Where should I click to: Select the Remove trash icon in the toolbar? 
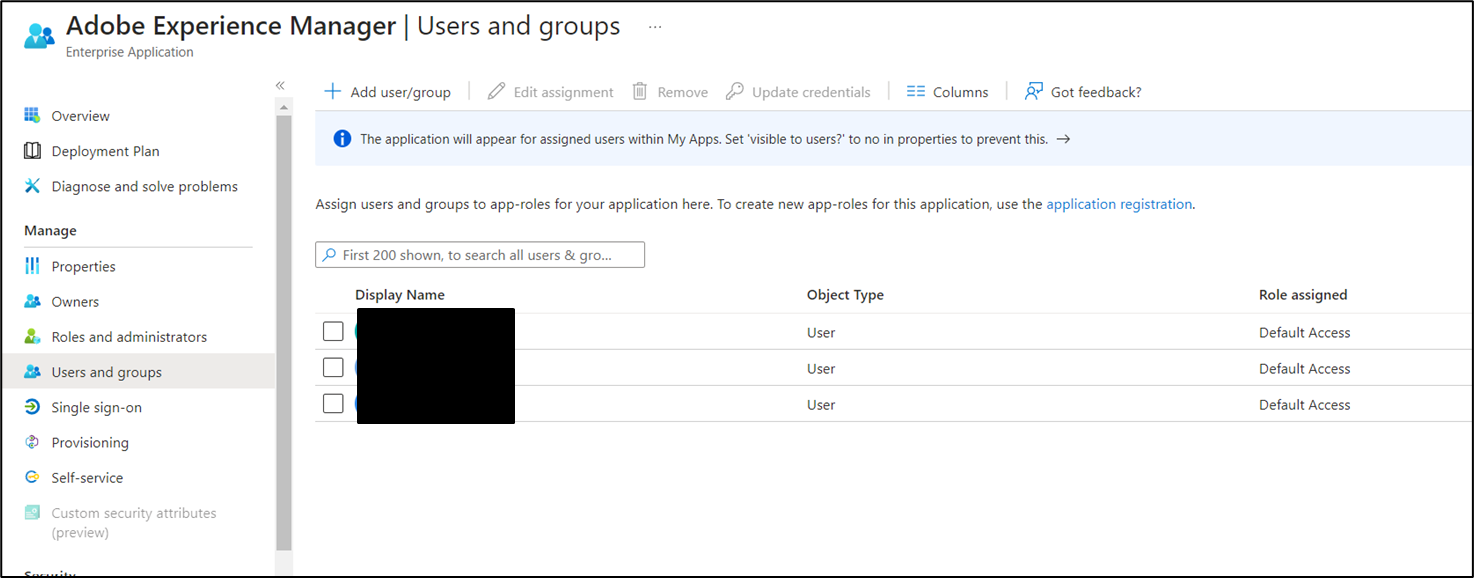tap(638, 91)
